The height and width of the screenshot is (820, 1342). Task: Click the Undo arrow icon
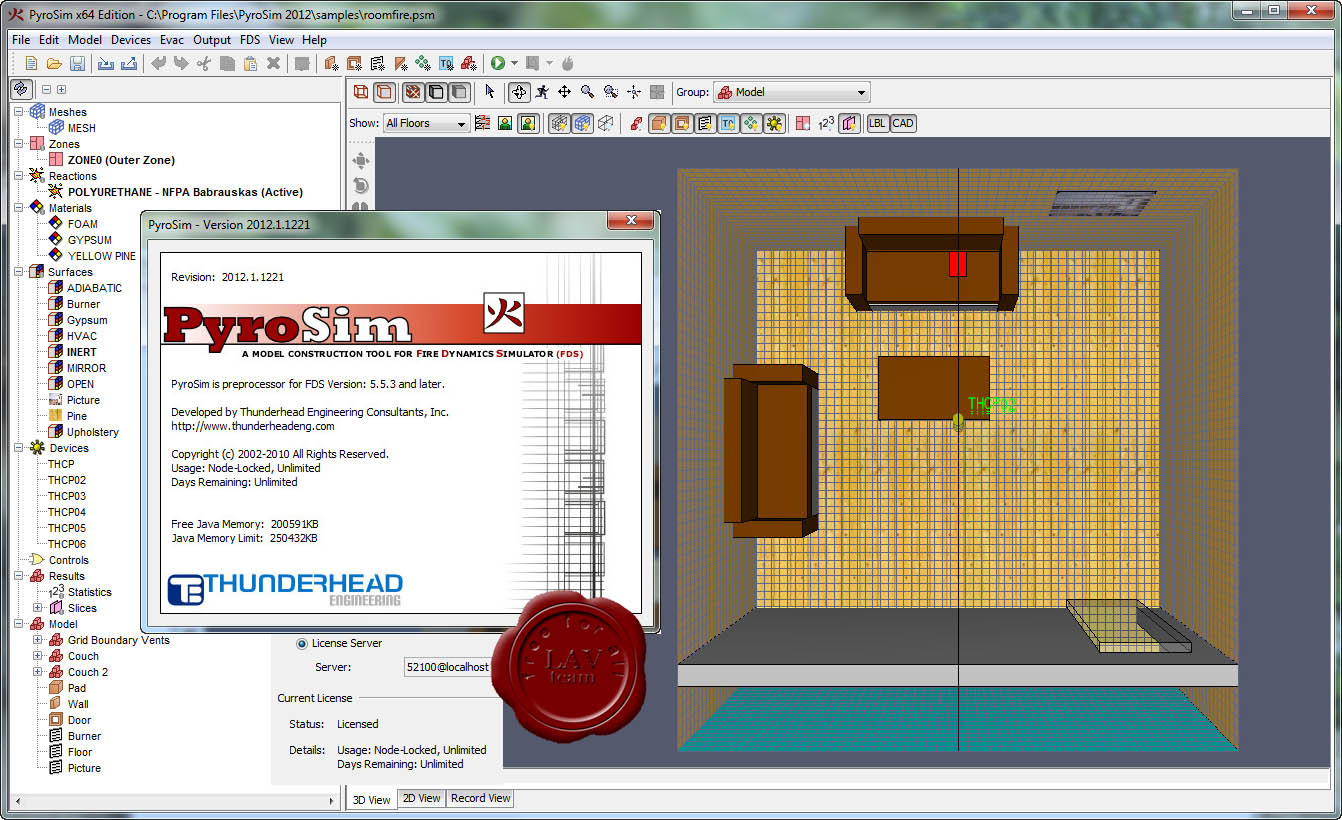[158, 63]
